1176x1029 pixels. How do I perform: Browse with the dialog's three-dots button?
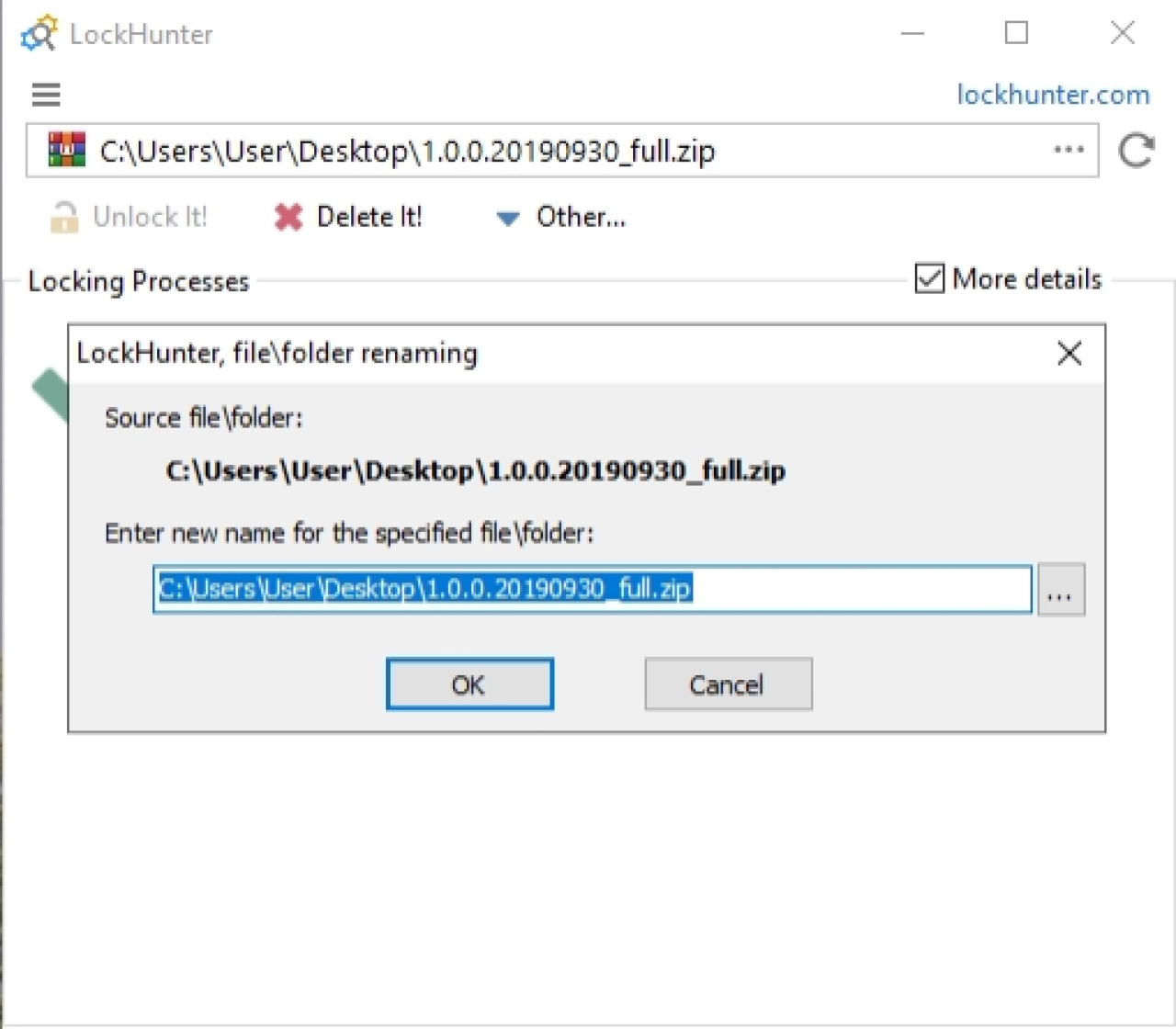click(1061, 590)
